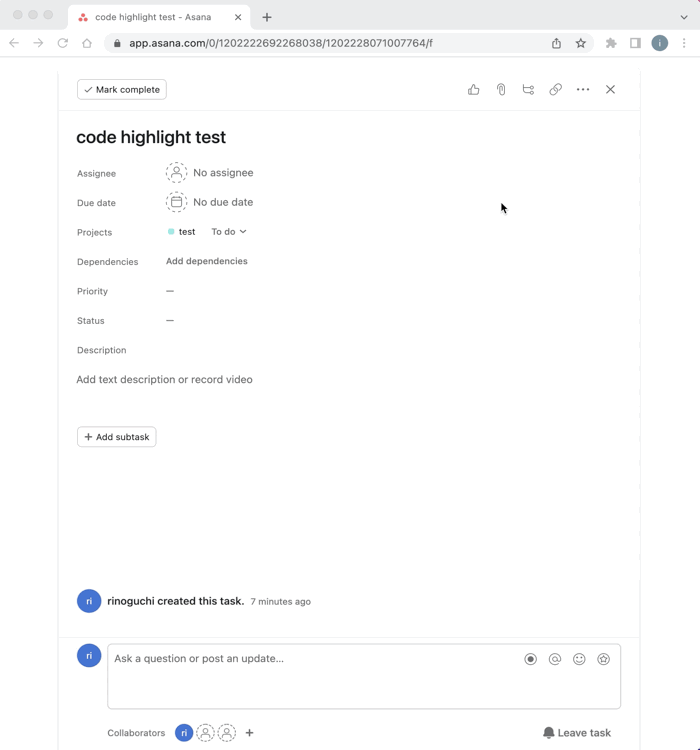Click the lock site info icon
The height and width of the screenshot is (750, 700).
click(117, 43)
